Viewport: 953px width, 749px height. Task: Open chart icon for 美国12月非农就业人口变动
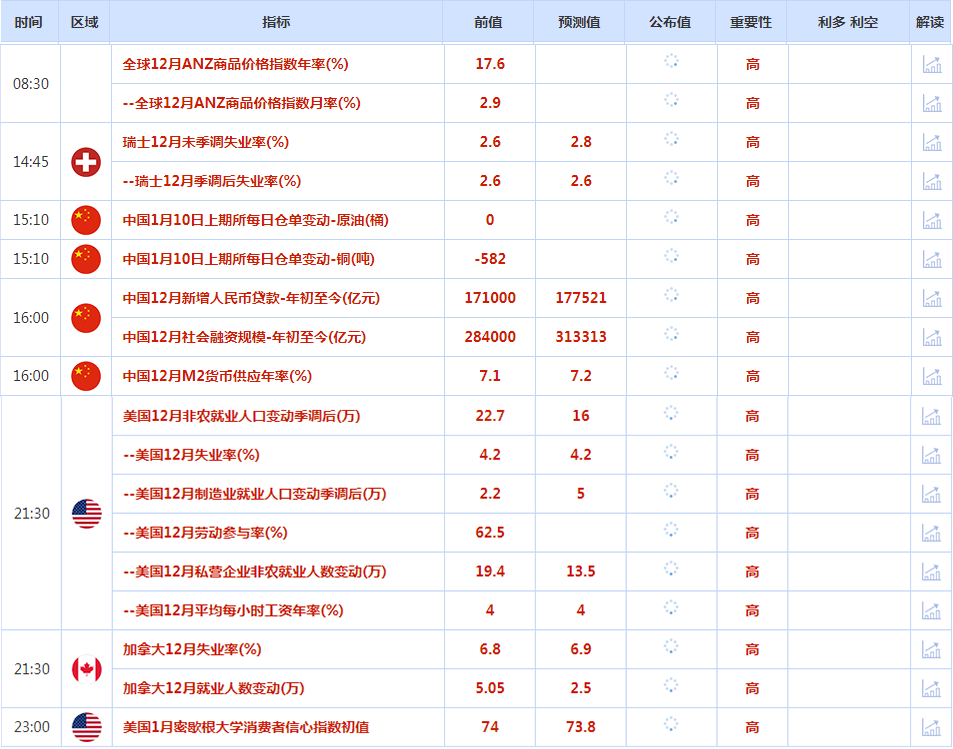point(931,416)
